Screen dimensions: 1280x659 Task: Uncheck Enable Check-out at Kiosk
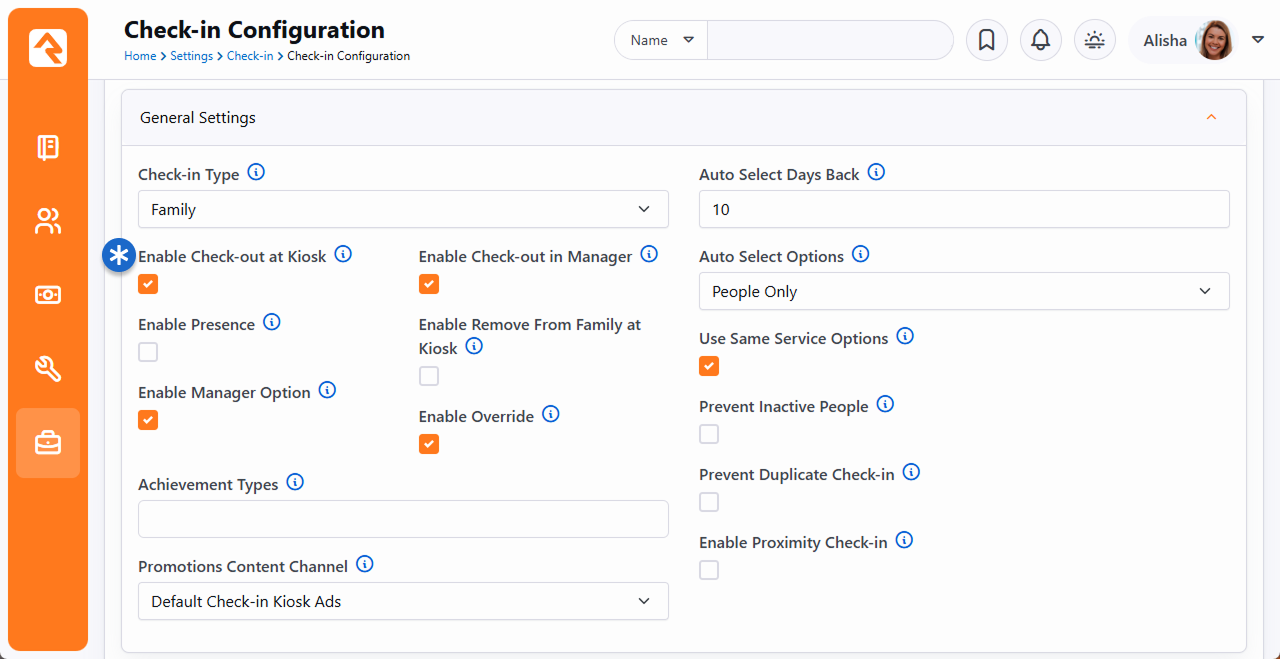click(148, 285)
